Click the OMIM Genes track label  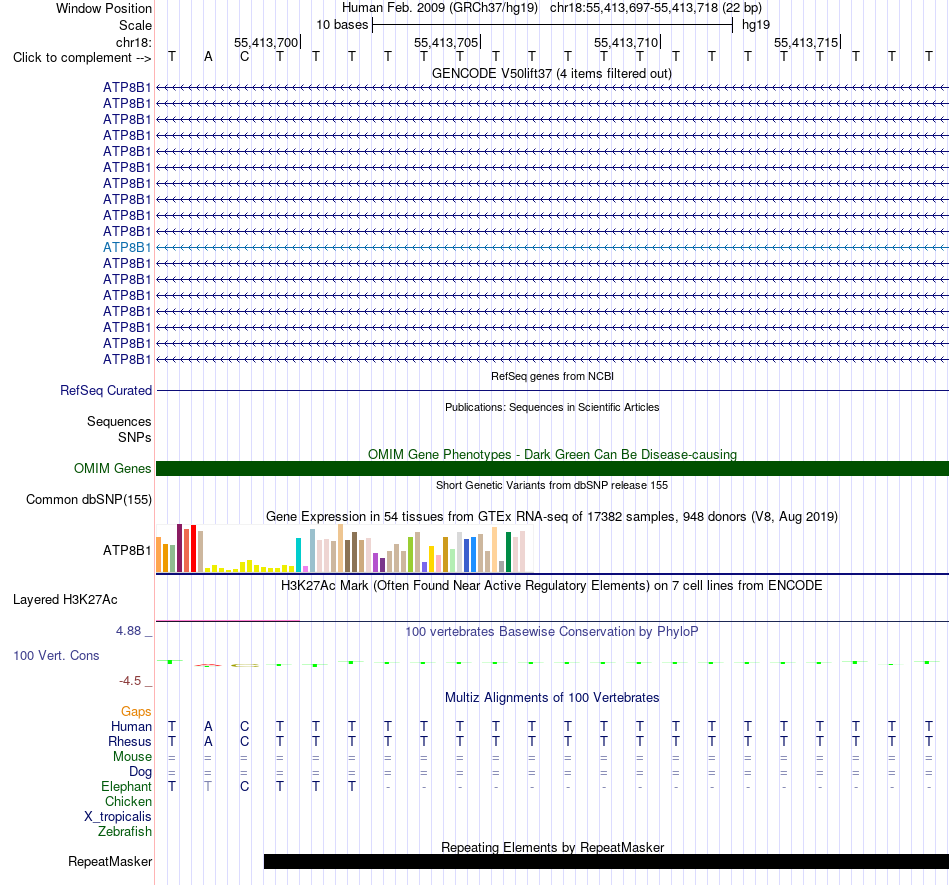tap(112, 468)
